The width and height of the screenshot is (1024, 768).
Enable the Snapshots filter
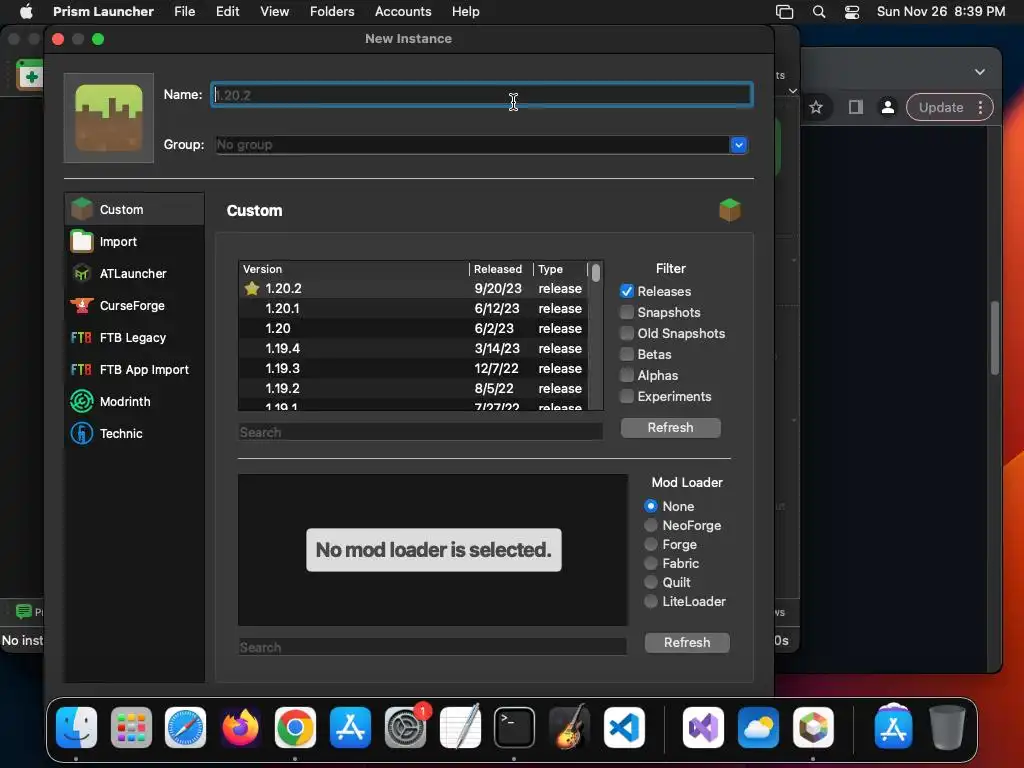tap(626, 312)
